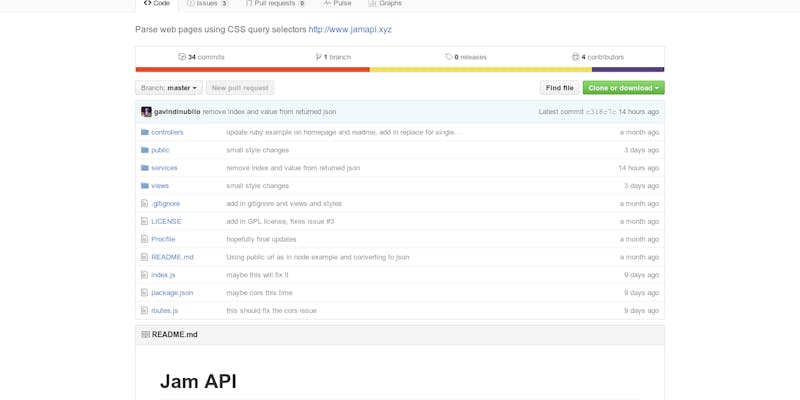Click the routes.js file icon
Viewport: 800px width, 400px height.
(x=144, y=311)
